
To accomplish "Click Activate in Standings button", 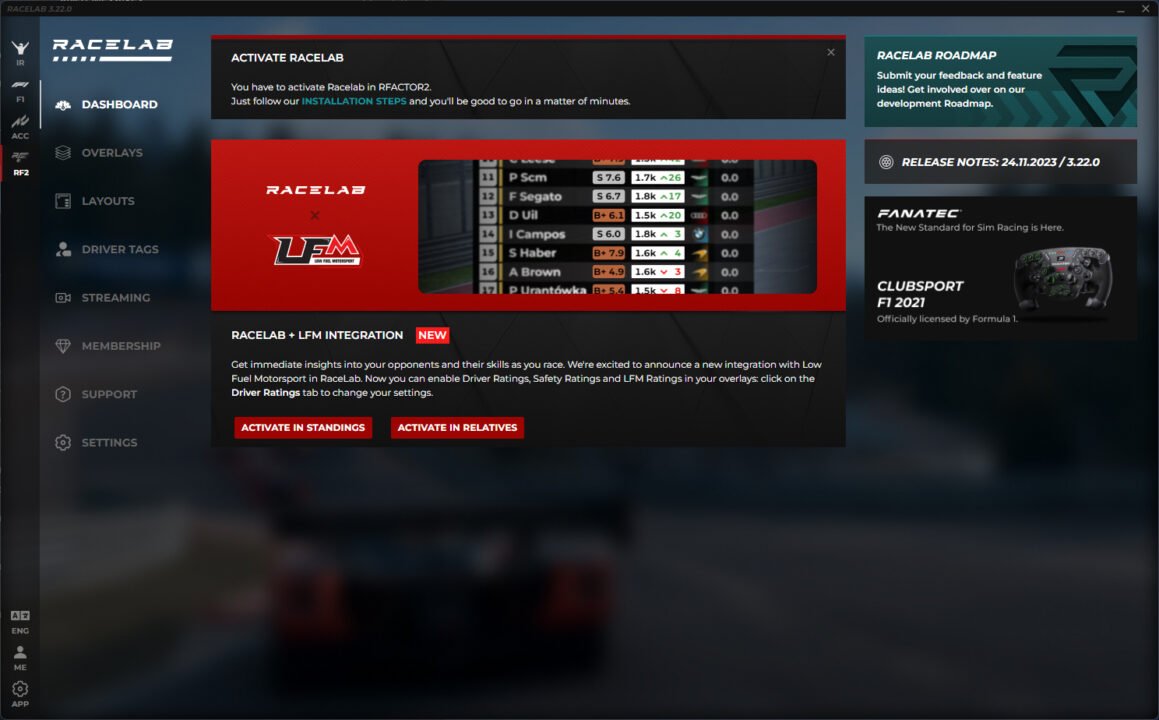I will pos(303,427).
